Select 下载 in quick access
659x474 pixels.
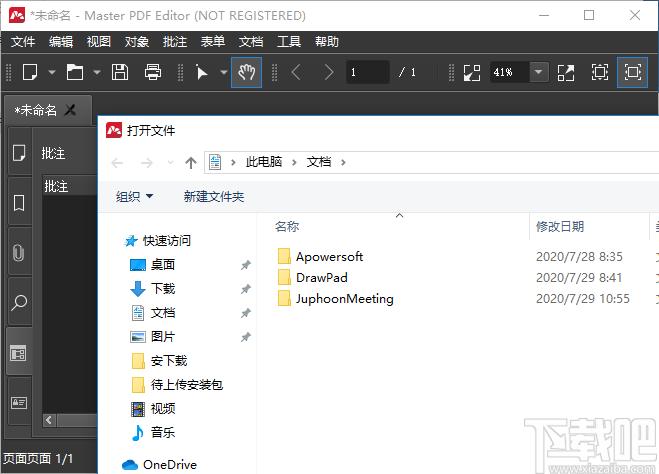pyautogui.click(x=153, y=289)
